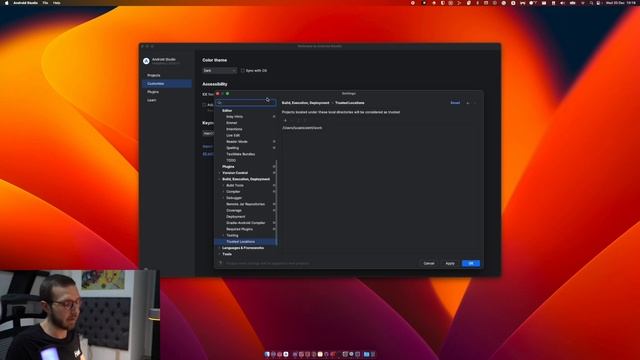Click the Apple menu icon
640x360 pixels.
6,3
